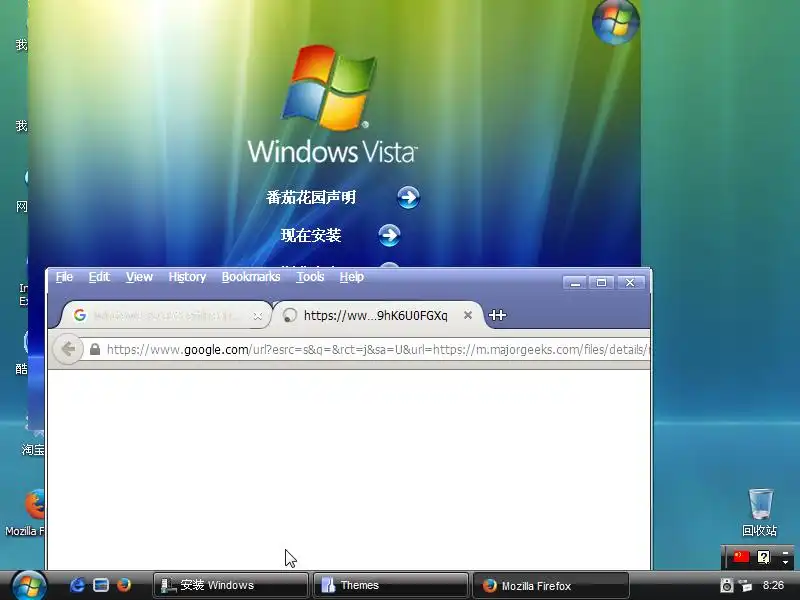Click the 番茄花园声明 text link
This screenshot has width=800, height=600.
click(311, 197)
